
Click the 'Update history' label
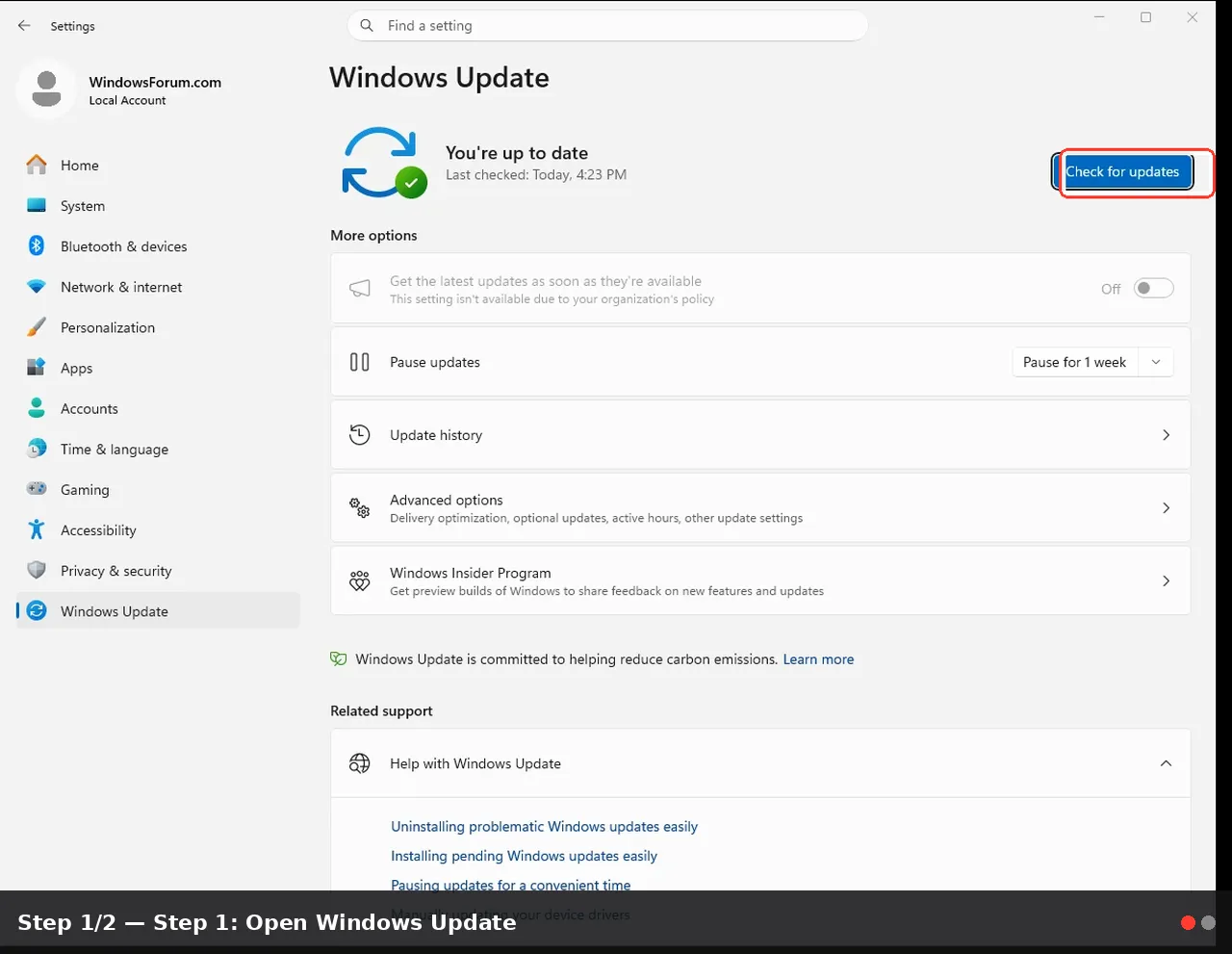tap(436, 435)
